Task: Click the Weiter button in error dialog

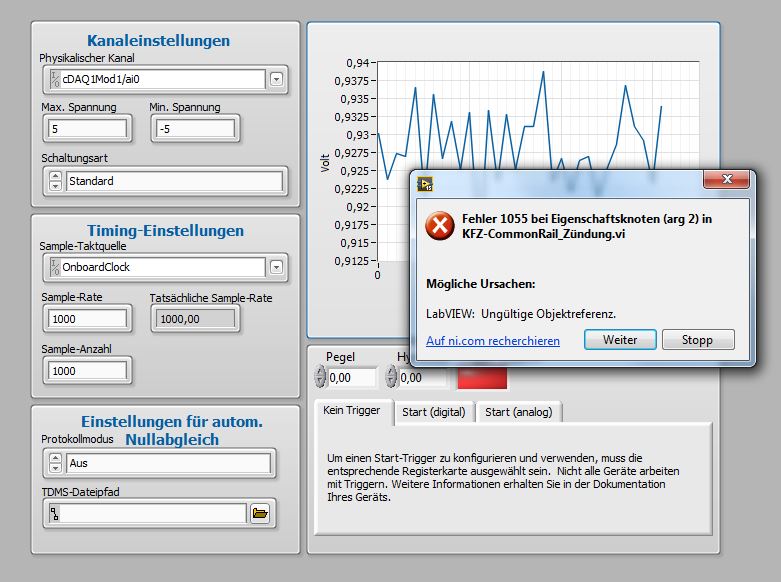Action: pyautogui.click(x=620, y=340)
